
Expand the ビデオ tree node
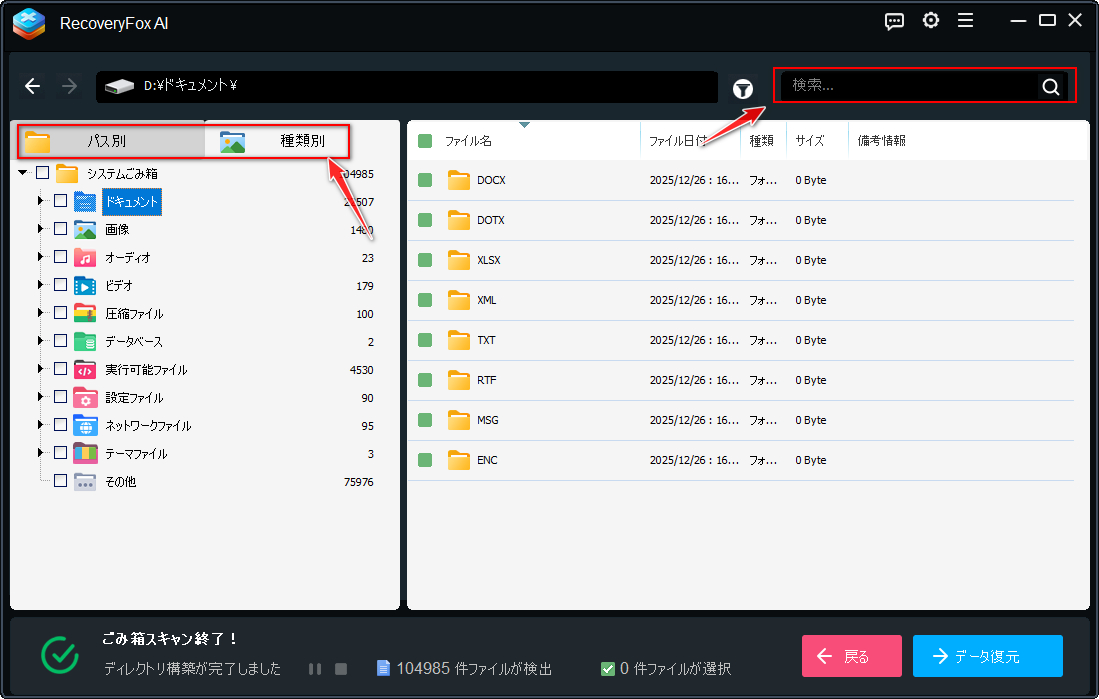(41, 285)
